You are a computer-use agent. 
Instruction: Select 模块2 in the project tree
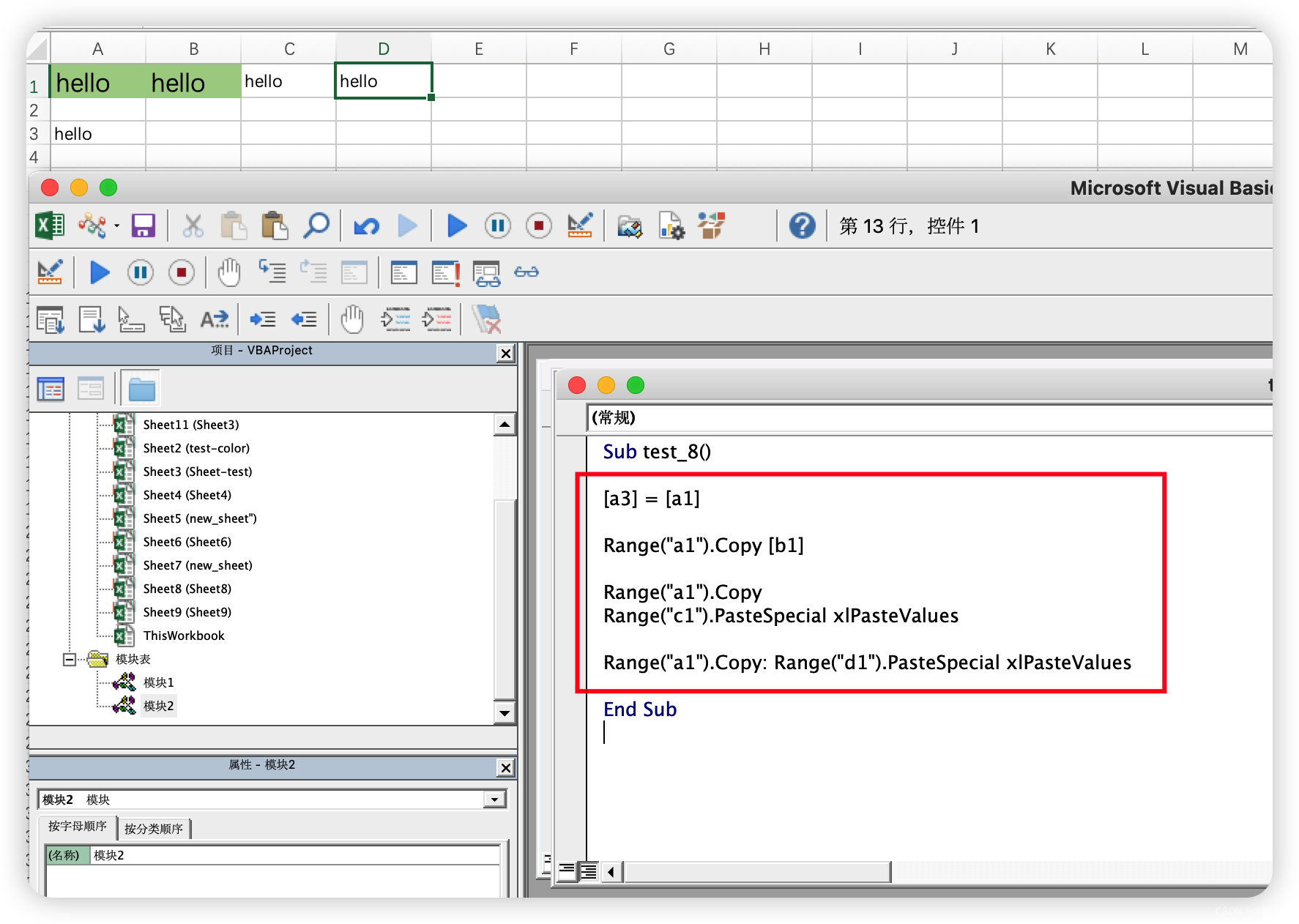pos(158,706)
